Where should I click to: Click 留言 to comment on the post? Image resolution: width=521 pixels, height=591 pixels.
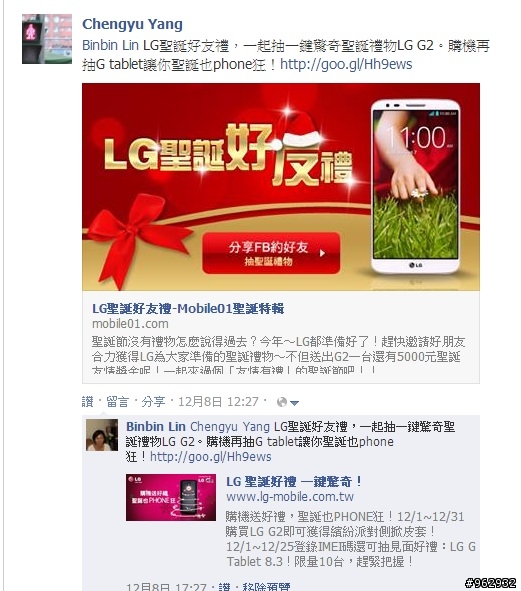tap(117, 402)
